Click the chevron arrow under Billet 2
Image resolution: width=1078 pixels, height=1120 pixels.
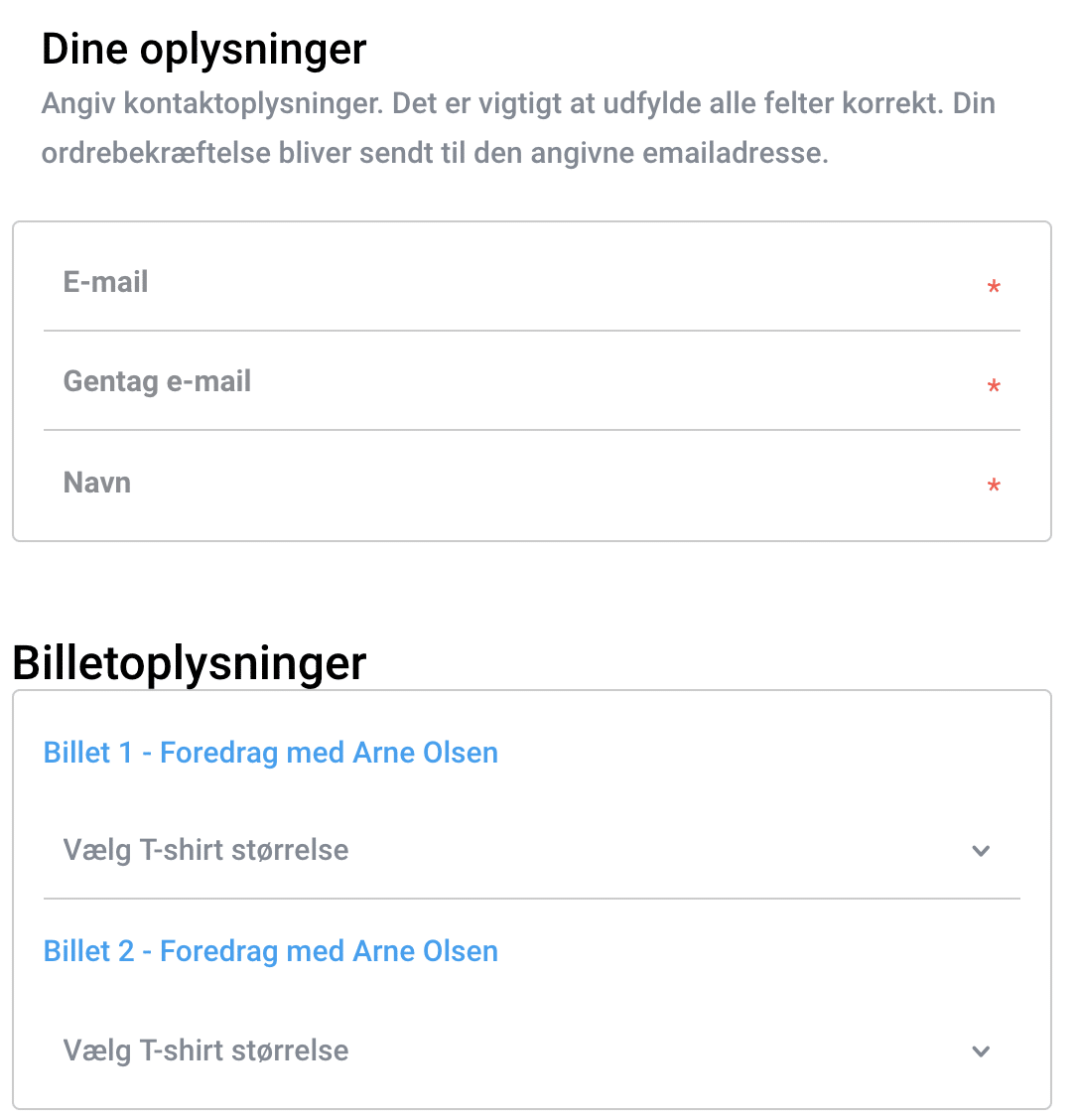(x=981, y=1051)
